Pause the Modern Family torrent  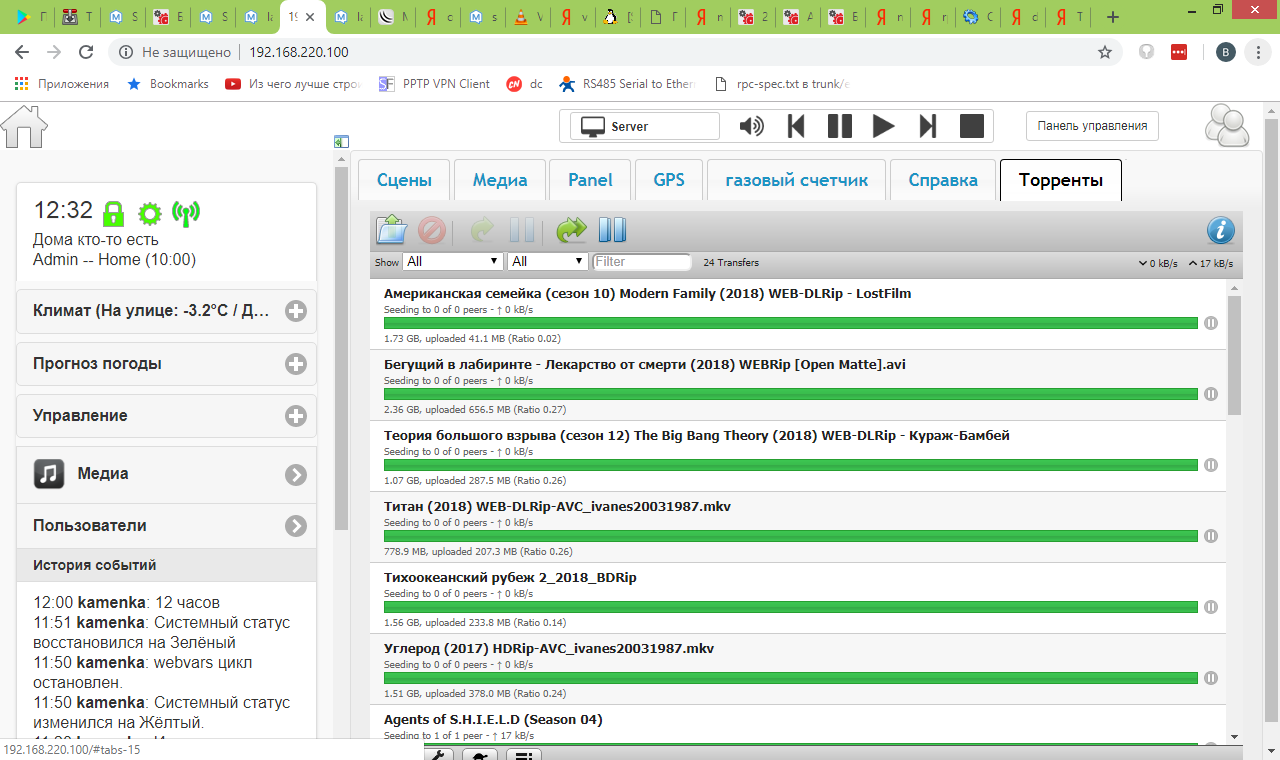(1211, 323)
